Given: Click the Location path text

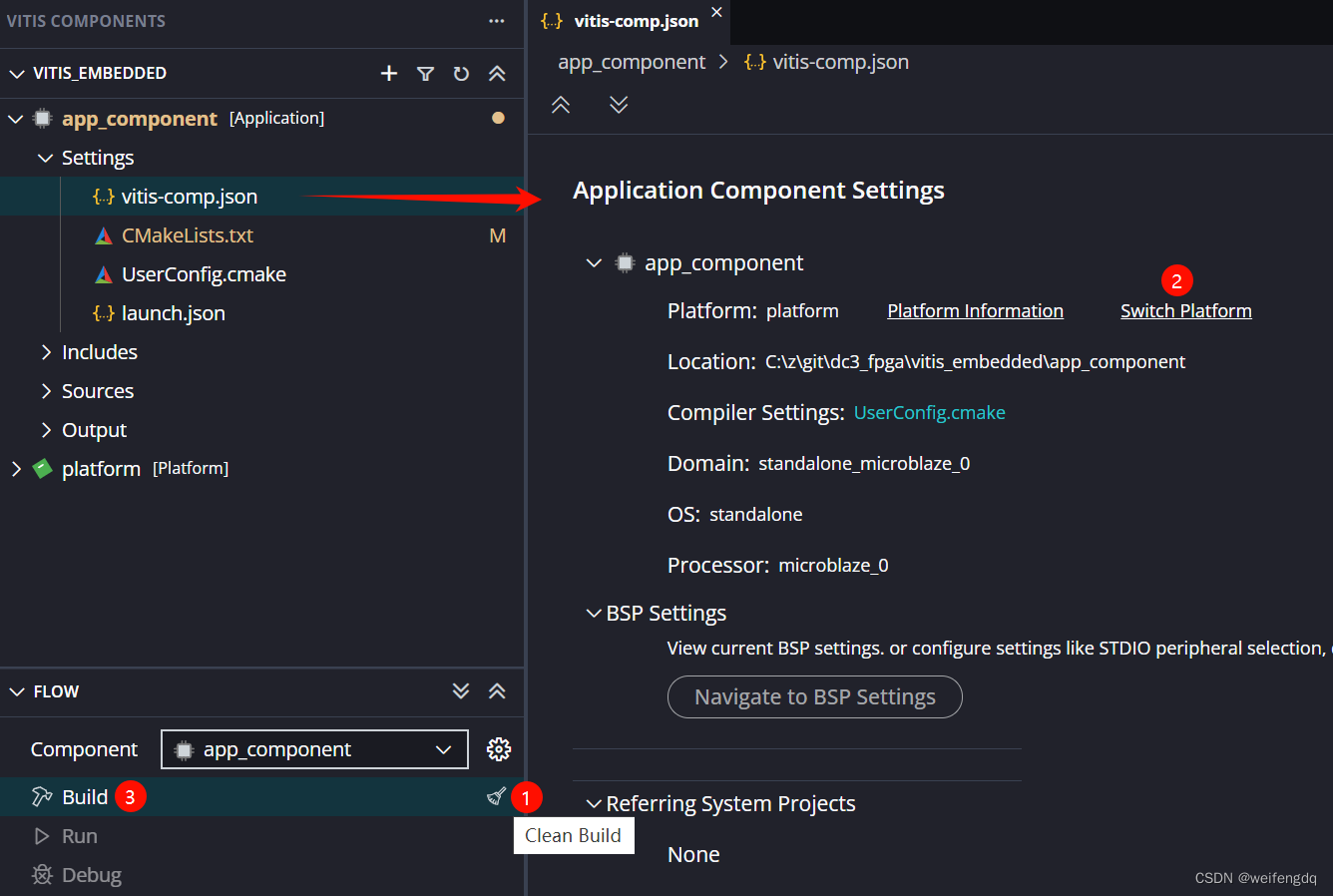Looking at the screenshot, I should point(975,362).
